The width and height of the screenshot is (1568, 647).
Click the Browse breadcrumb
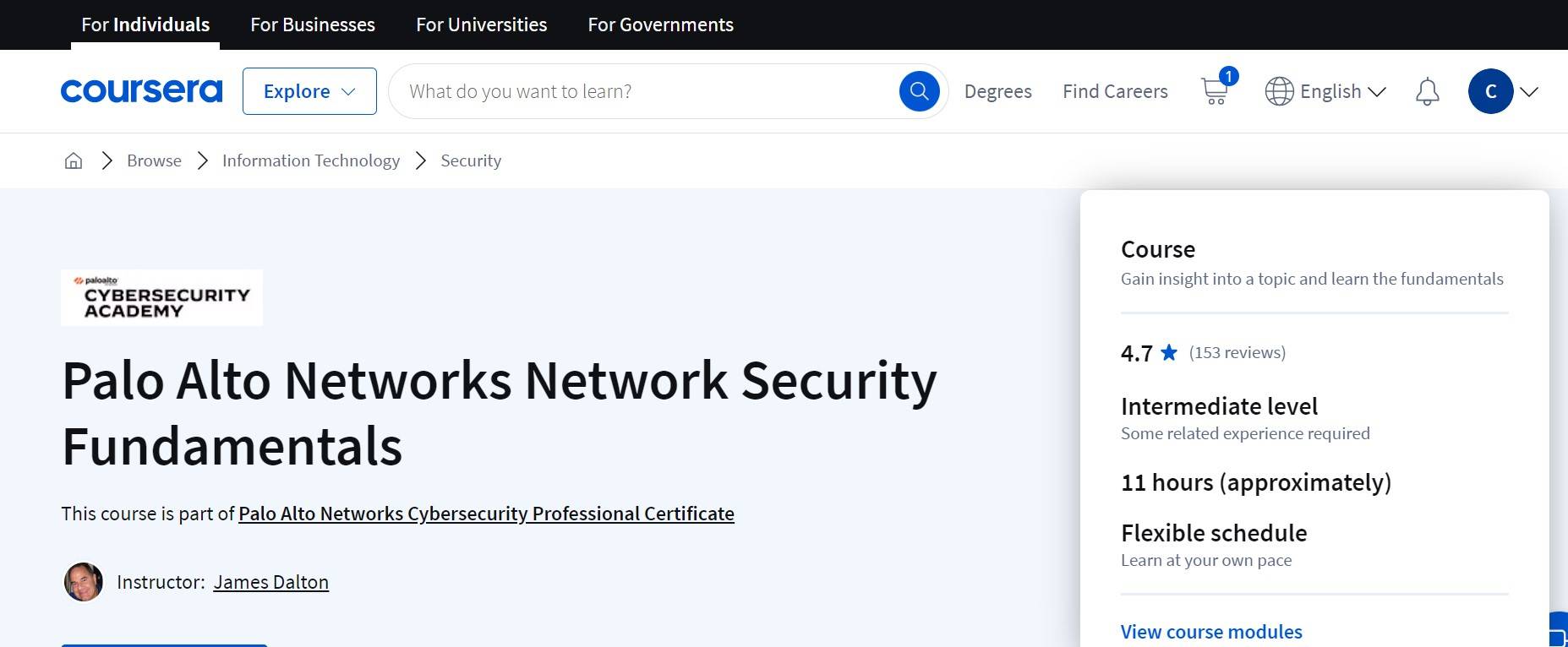point(154,160)
